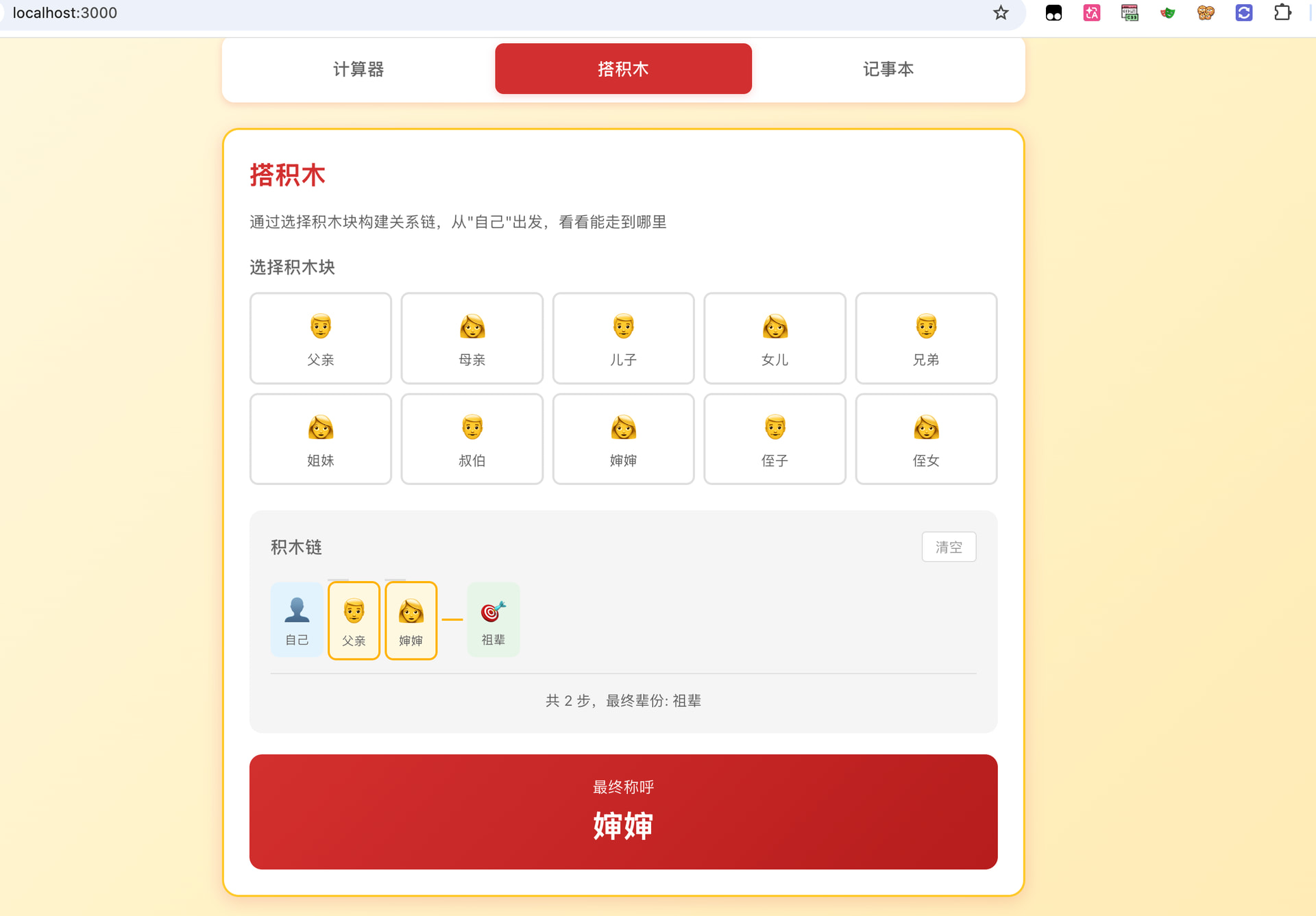Screen dimensions: 1316x916
Task: Click the 祖辈 target tile
Action: tap(493, 621)
